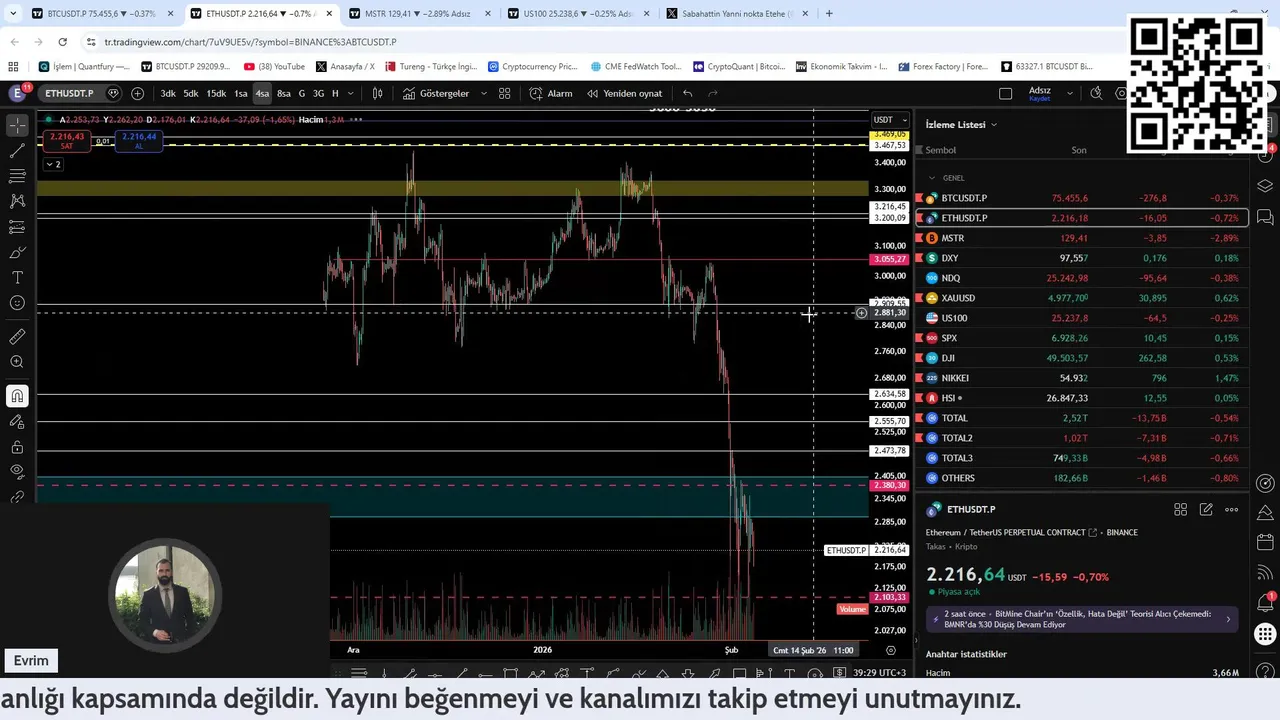Select the 3dk timeframe
Screen dimensions: 1280x720
pyautogui.click(x=168, y=93)
